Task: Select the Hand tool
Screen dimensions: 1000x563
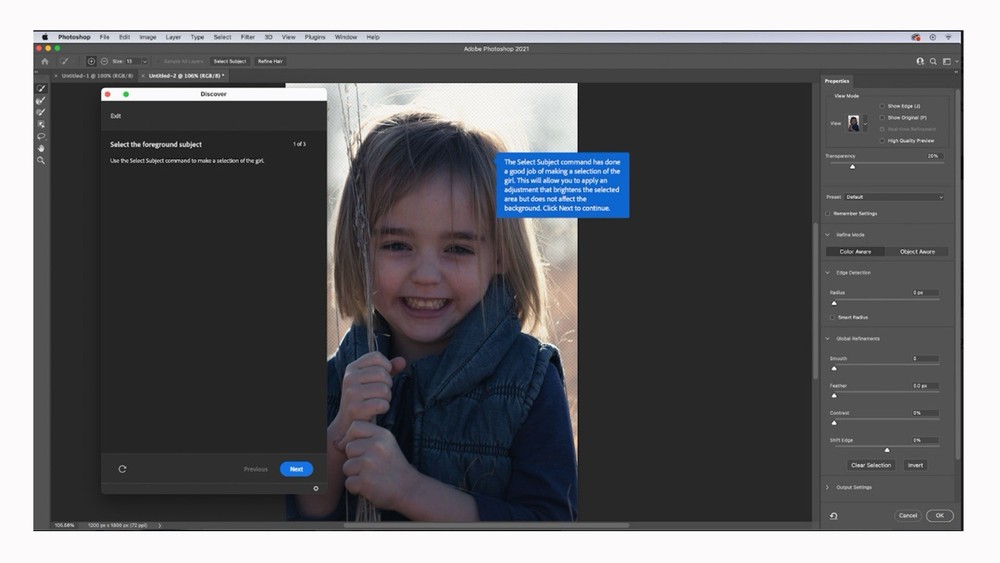Action: 41,148
